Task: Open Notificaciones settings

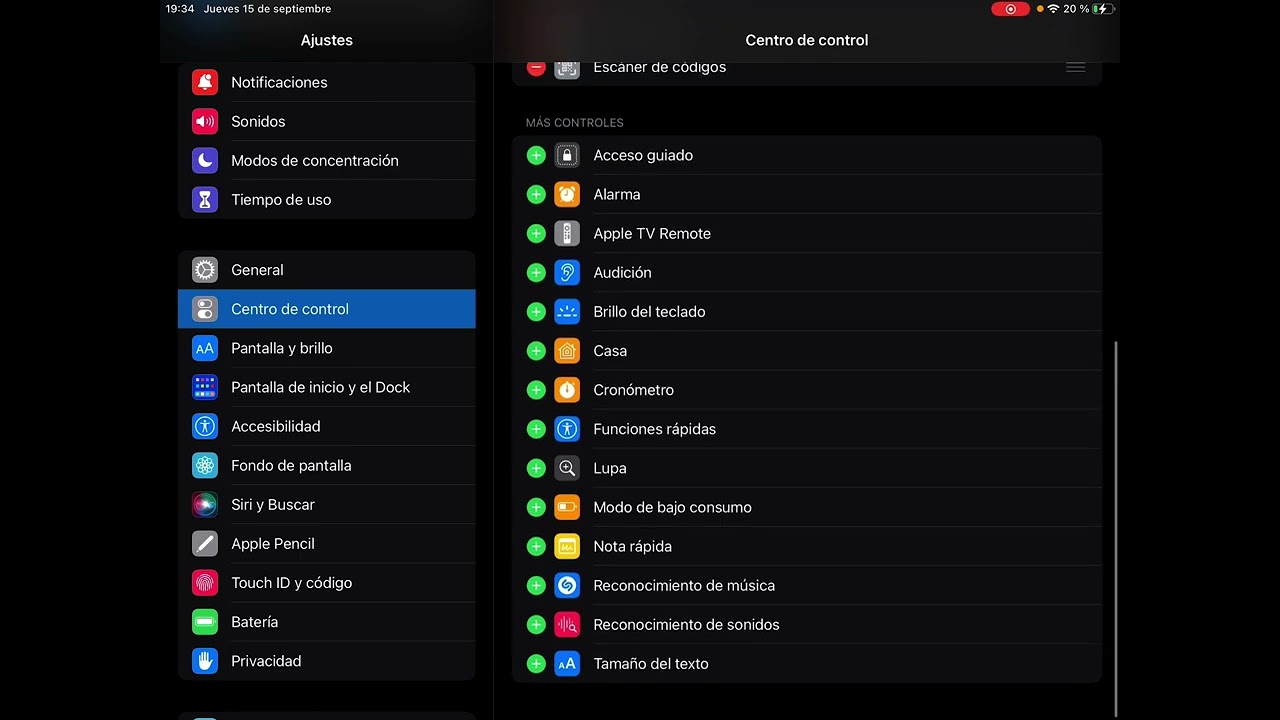Action: point(326,82)
